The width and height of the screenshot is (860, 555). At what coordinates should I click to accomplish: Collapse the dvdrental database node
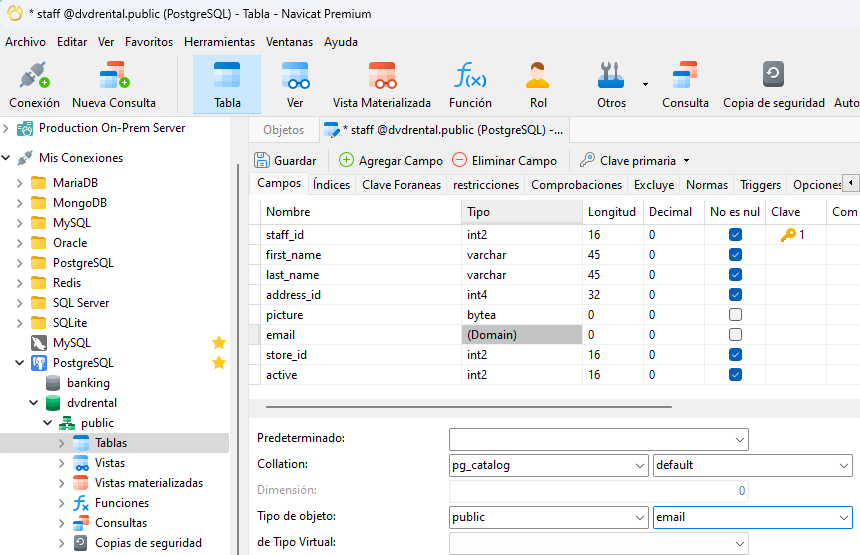pos(33,403)
